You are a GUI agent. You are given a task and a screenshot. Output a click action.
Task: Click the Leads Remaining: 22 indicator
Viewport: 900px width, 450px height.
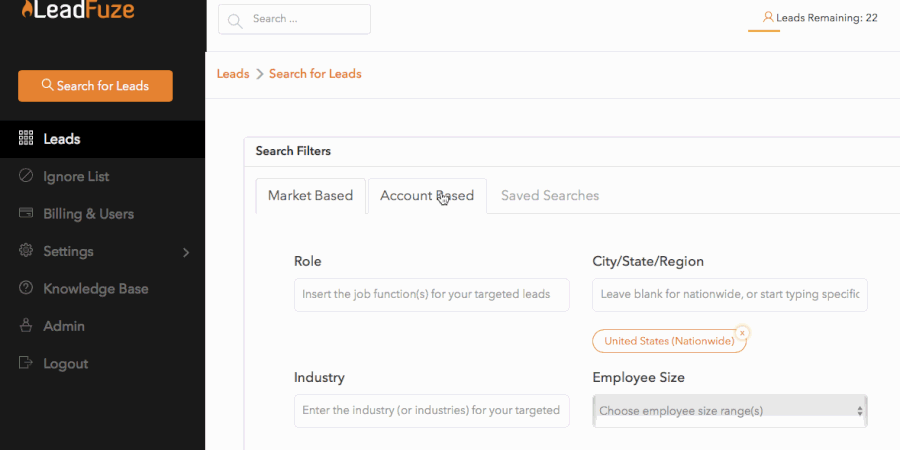820,18
